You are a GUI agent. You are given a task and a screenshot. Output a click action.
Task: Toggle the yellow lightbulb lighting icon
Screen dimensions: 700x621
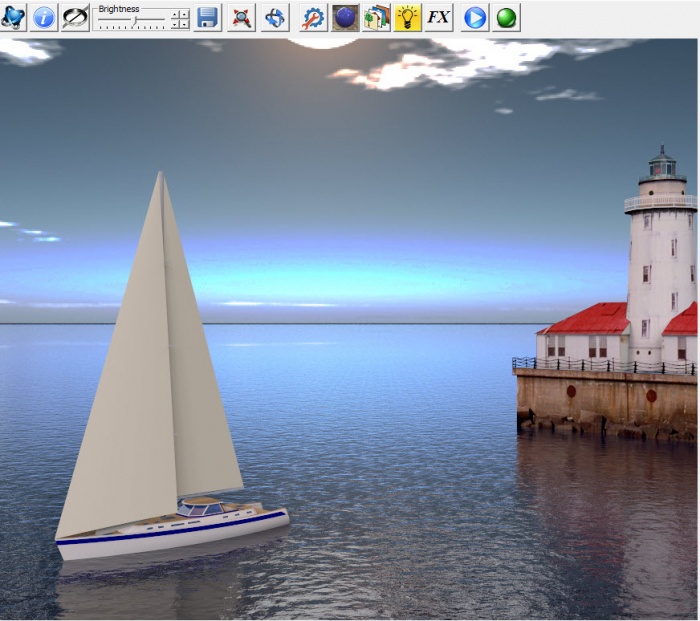click(407, 17)
